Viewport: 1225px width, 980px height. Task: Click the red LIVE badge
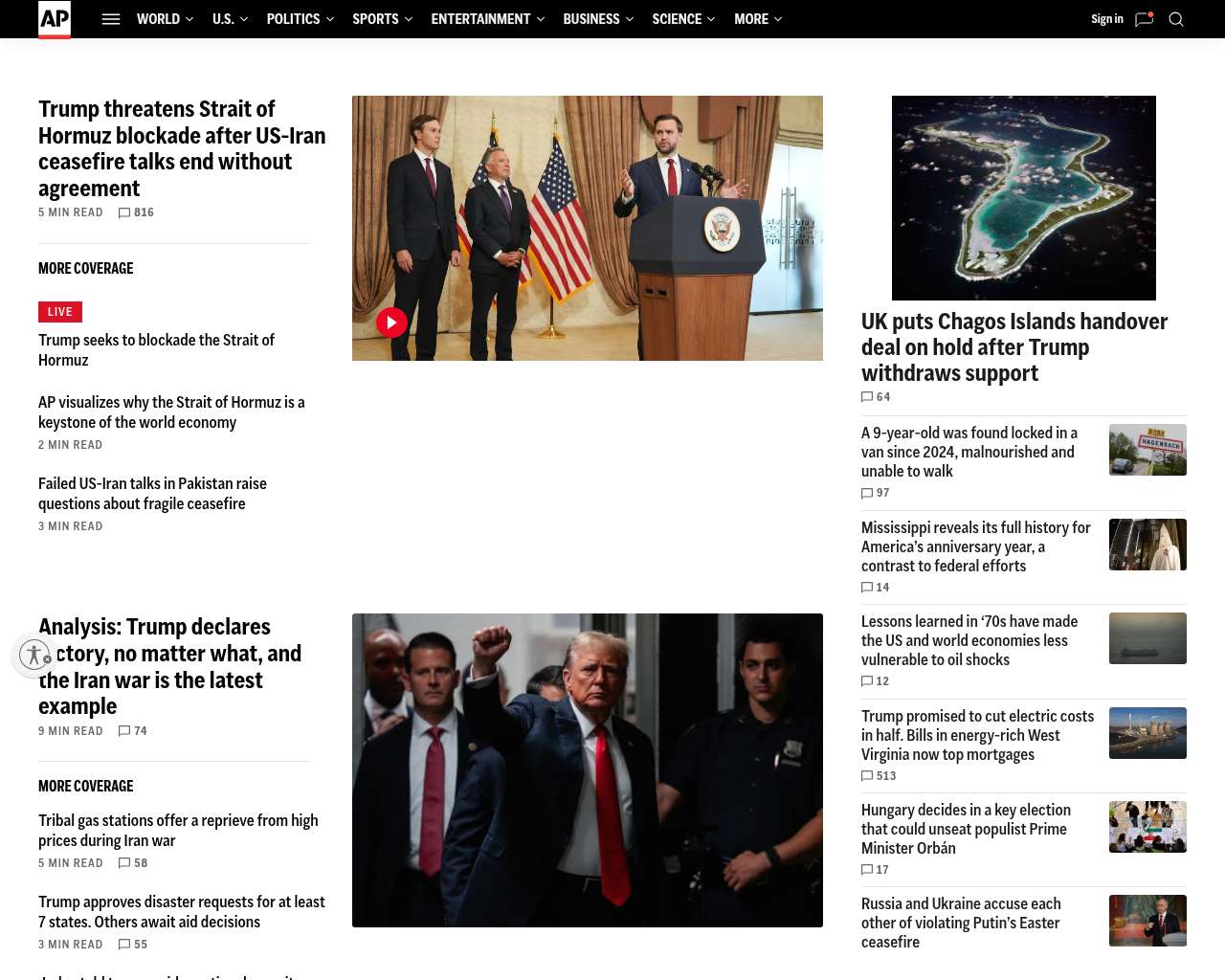60,312
